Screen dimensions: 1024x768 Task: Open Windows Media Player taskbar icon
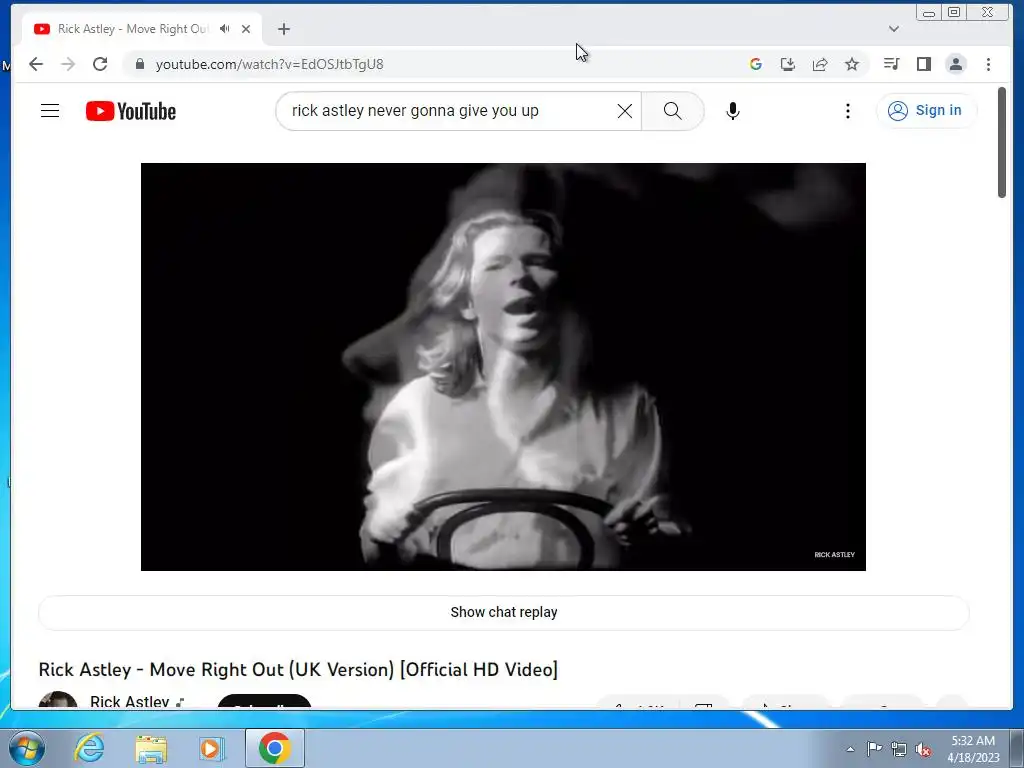(211, 748)
